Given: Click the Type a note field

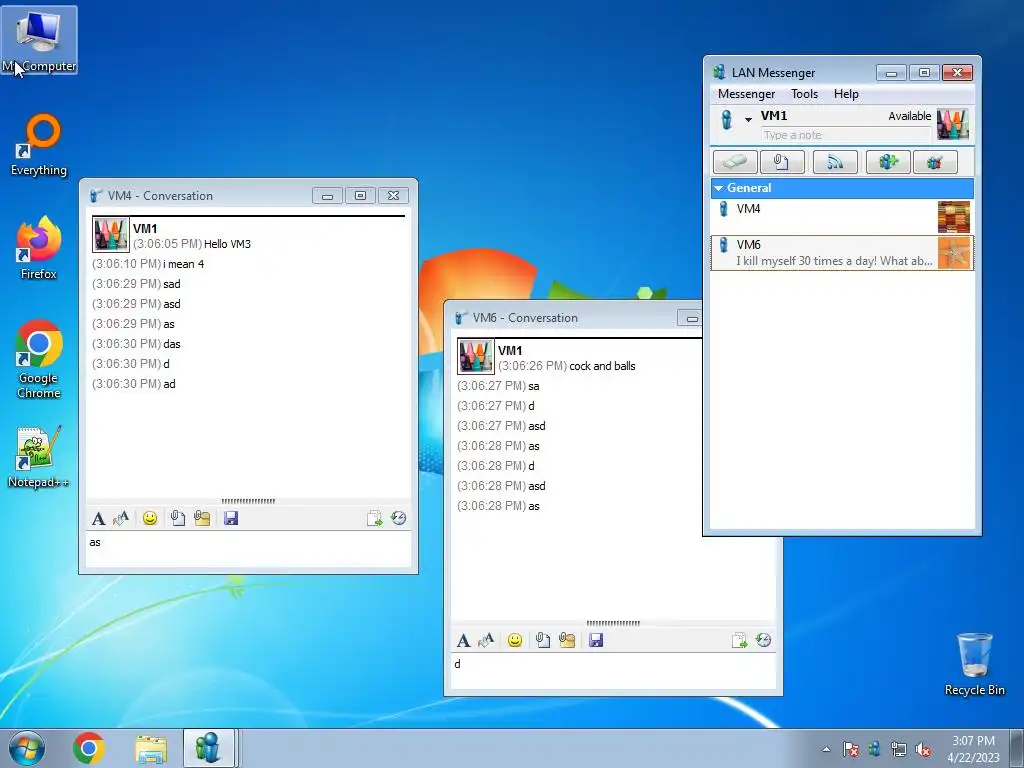Looking at the screenshot, I should click(846, 135).
